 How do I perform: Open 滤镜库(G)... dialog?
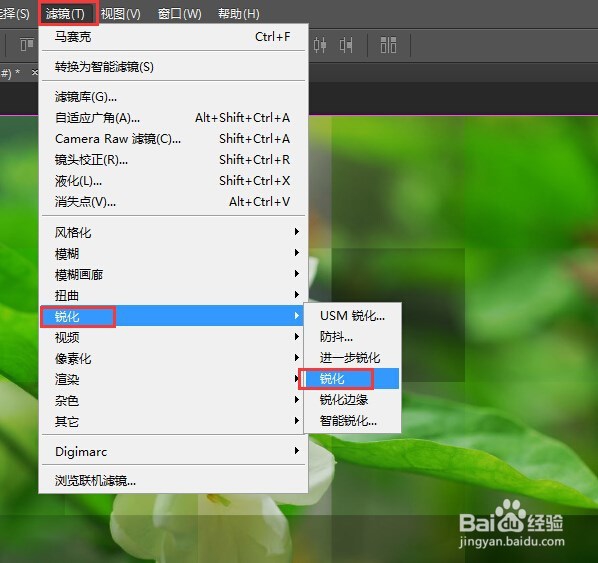point(173,97)
